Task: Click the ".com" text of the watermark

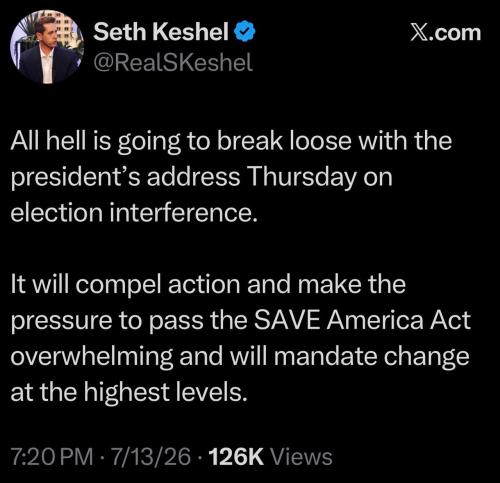Action: 455,33
